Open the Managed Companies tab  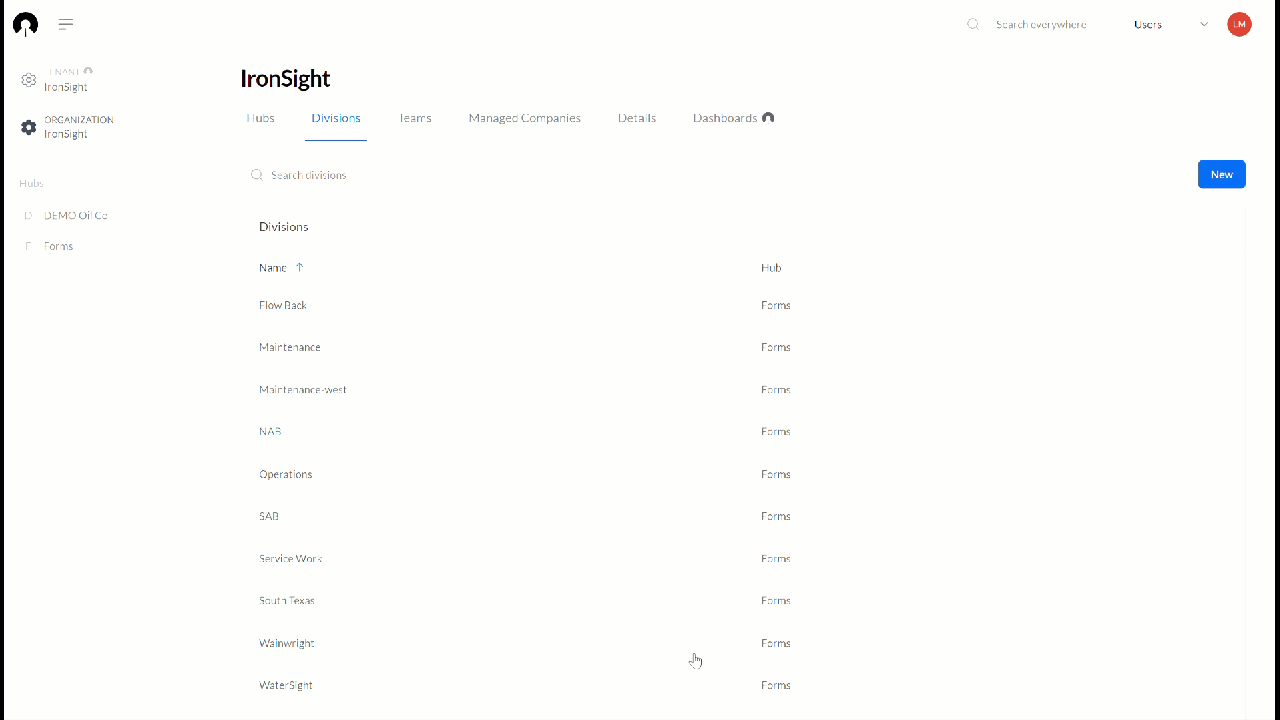(524, 117)
